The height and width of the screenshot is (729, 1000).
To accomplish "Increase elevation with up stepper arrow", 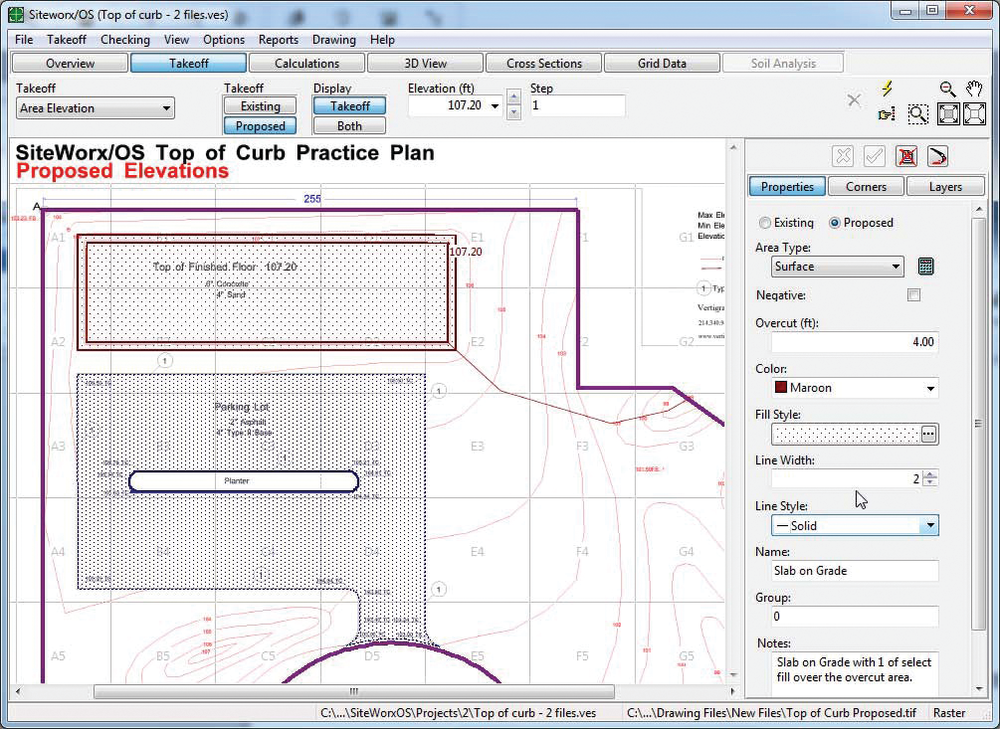I will (513, 97).
